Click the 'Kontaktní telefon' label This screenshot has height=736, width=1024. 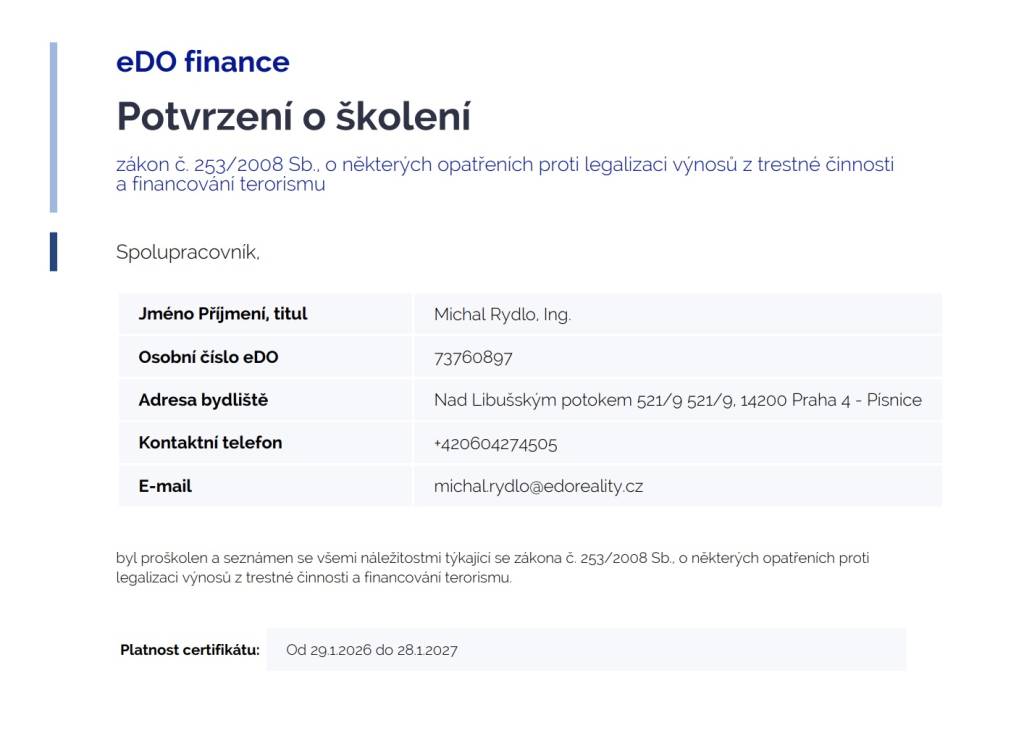point(210,443)
